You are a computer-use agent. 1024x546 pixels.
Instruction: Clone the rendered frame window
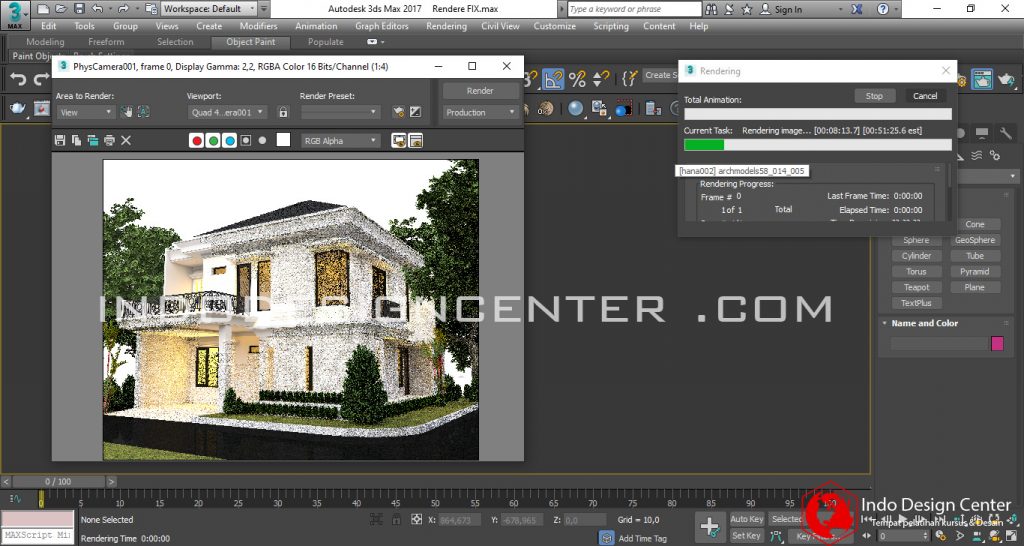(93, 140)
